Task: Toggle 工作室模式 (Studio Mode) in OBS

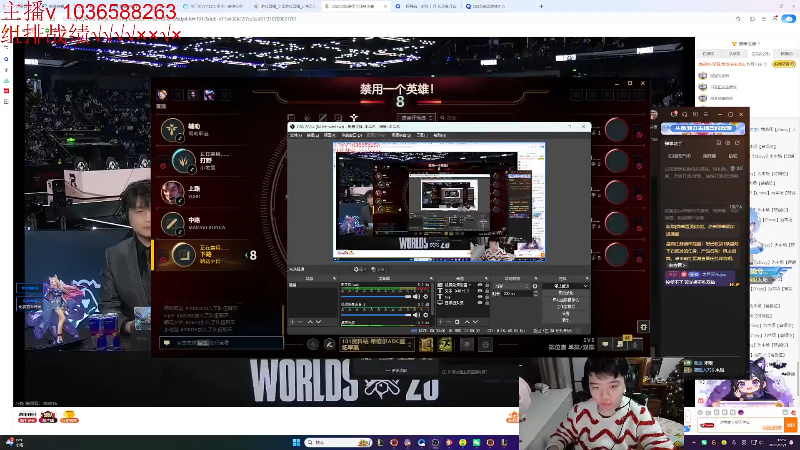Action: tap(566, 307)
